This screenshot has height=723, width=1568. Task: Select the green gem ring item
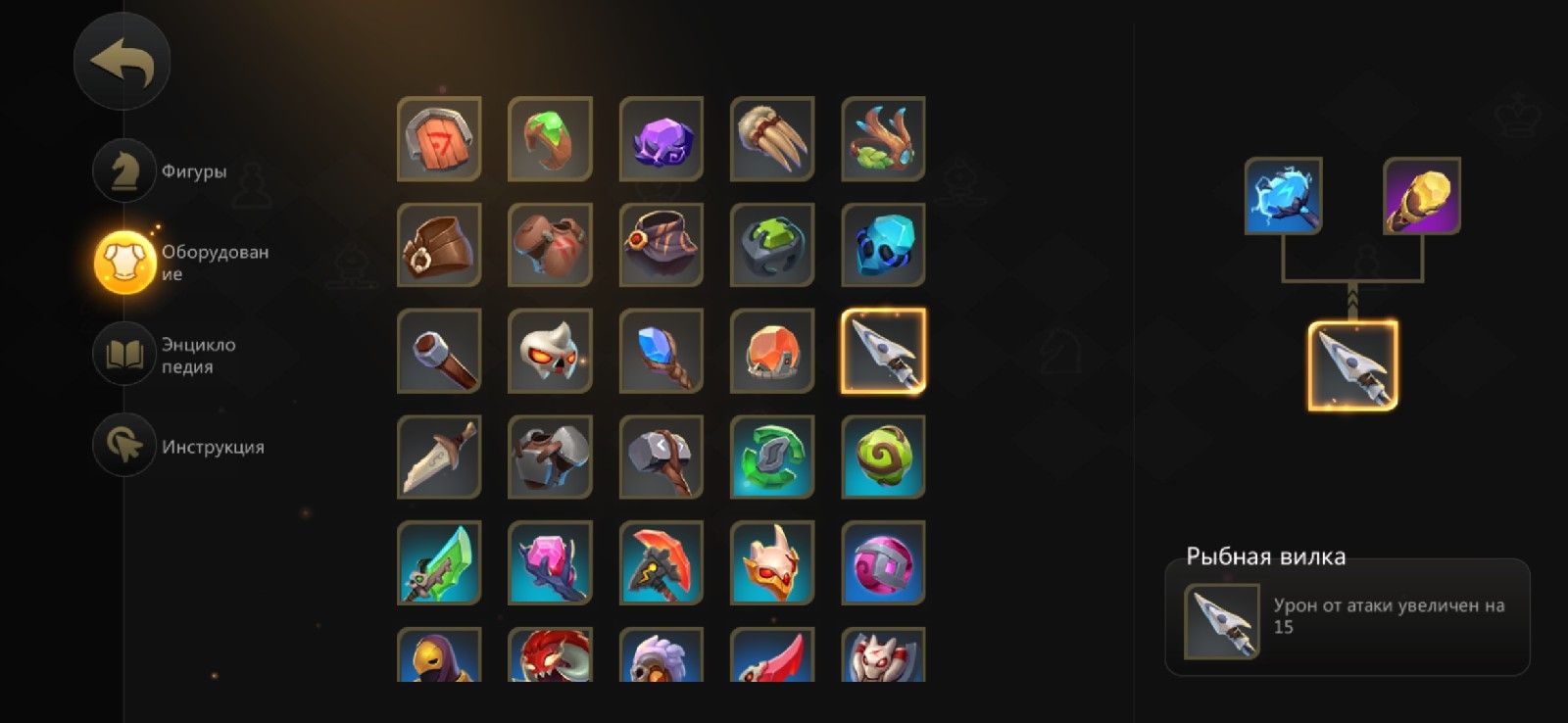pyautogui.click(x=550, y=139)
